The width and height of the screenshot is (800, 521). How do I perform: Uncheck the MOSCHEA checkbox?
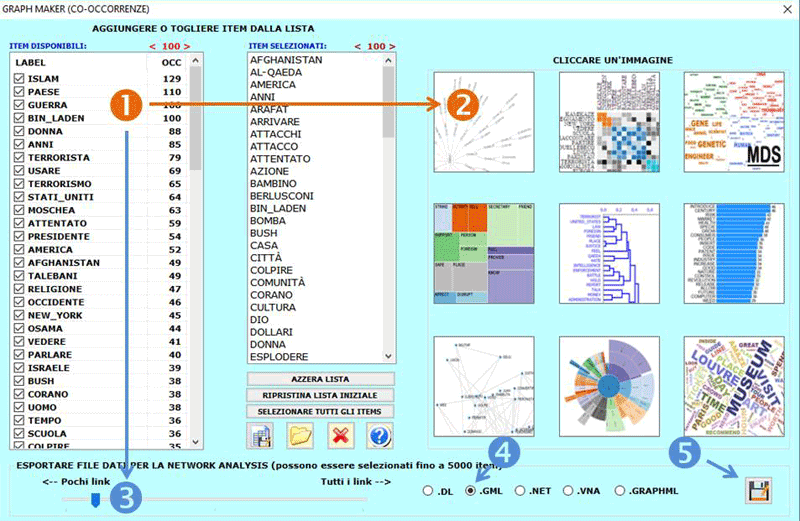click(x=19, y=210)
